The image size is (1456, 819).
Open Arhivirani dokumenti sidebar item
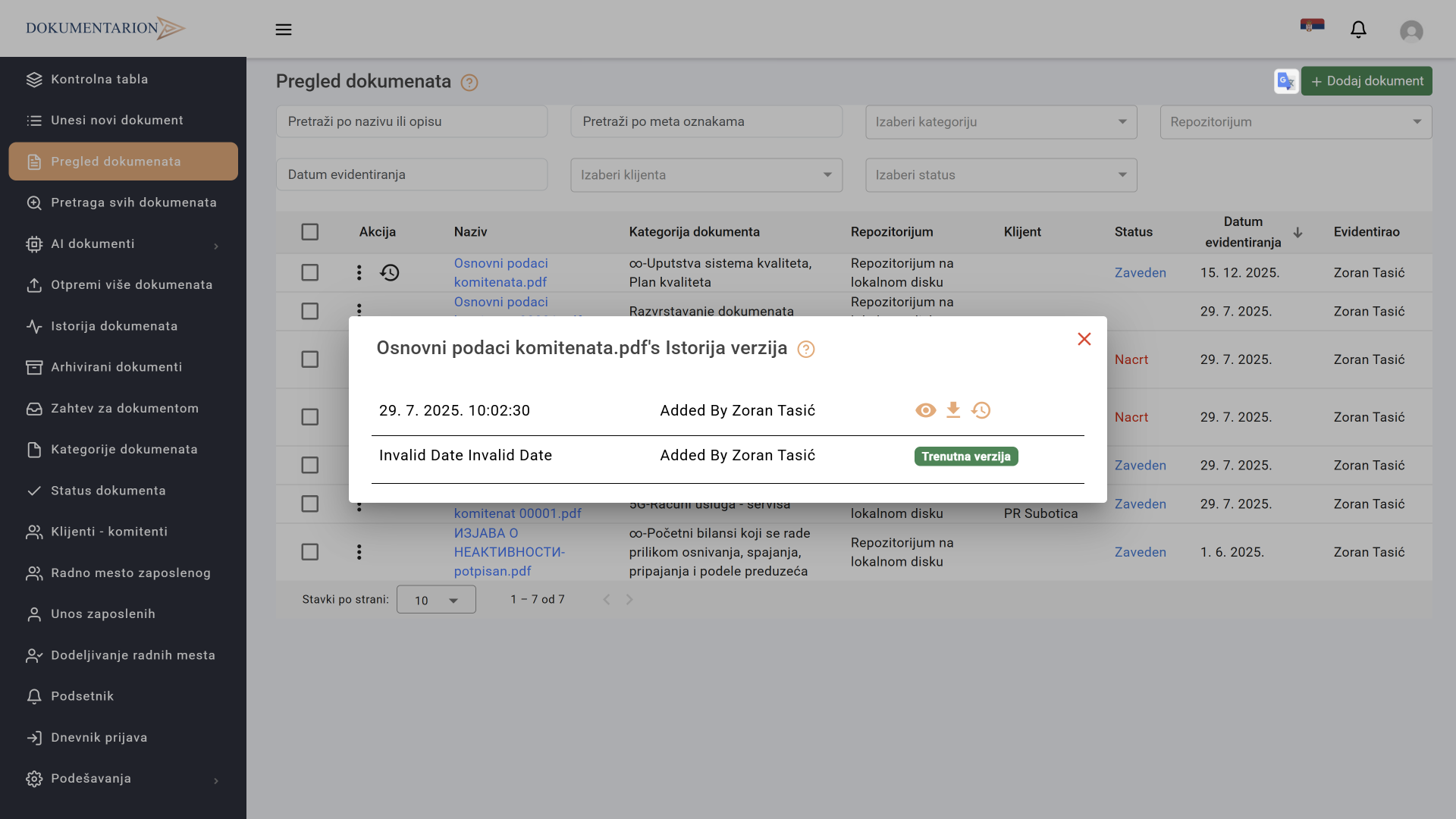(x=116, y=367)
